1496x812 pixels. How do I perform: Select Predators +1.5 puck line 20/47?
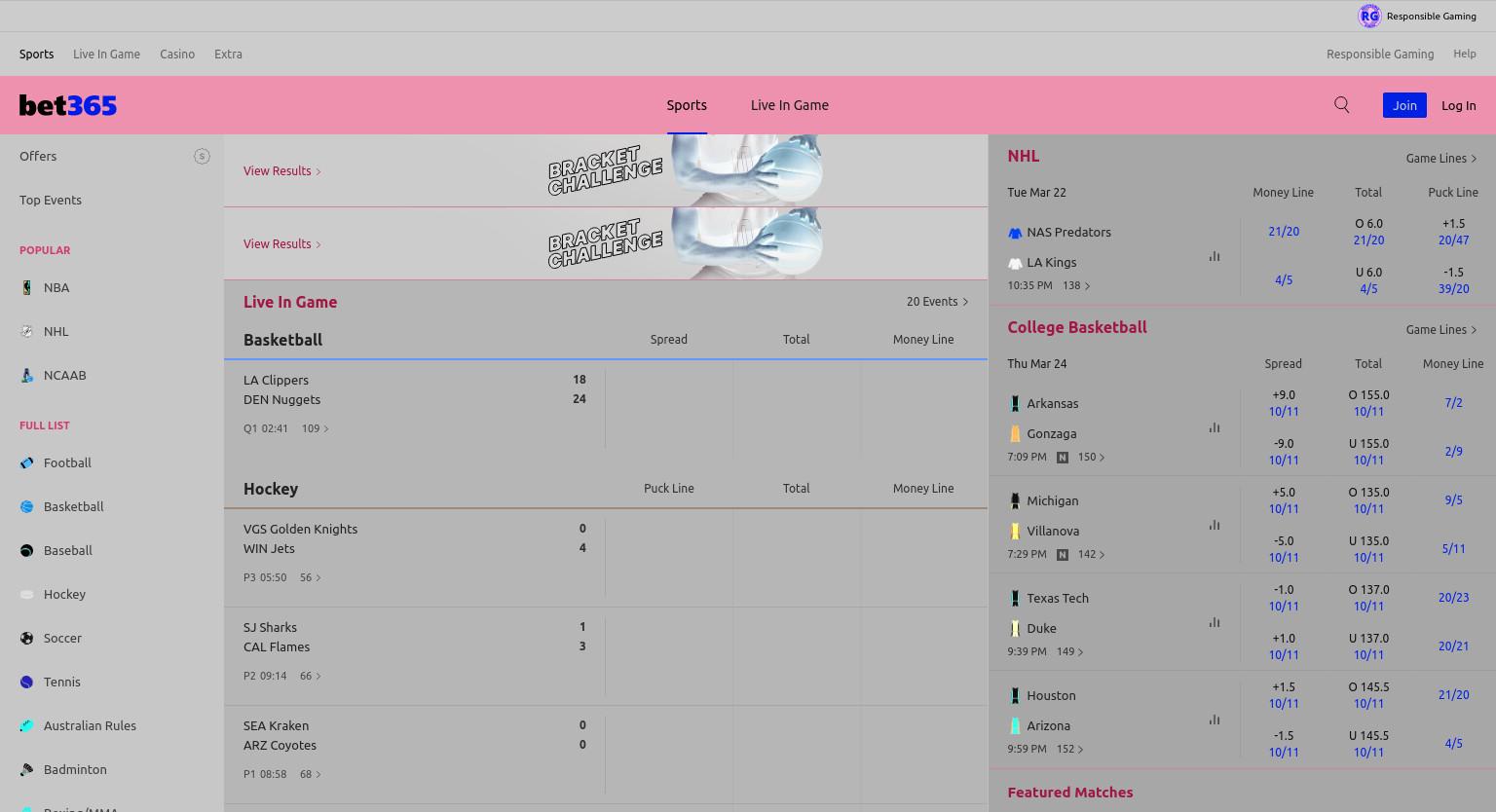click(1453, 232)
